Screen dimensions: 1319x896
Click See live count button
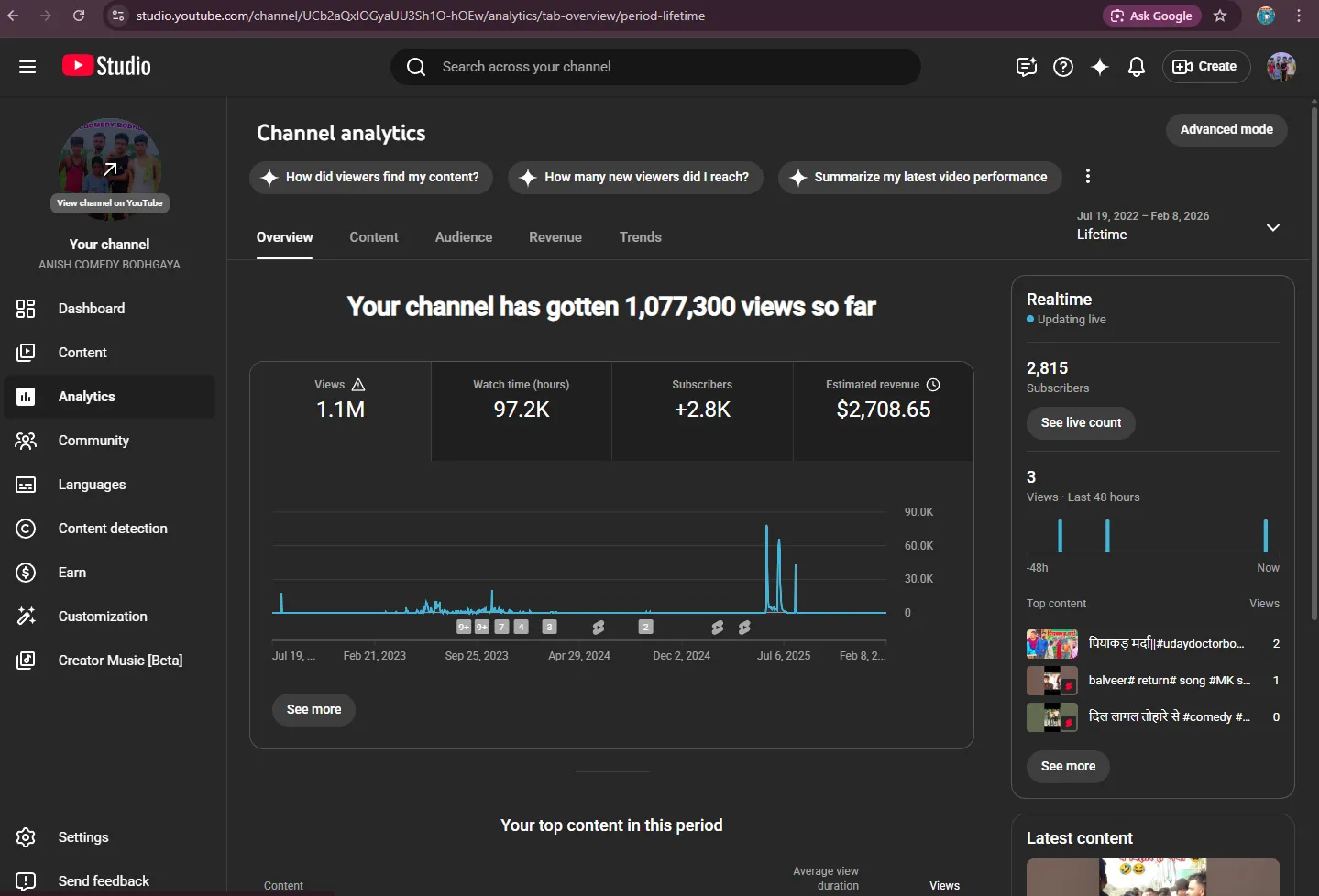point(1081,423)
